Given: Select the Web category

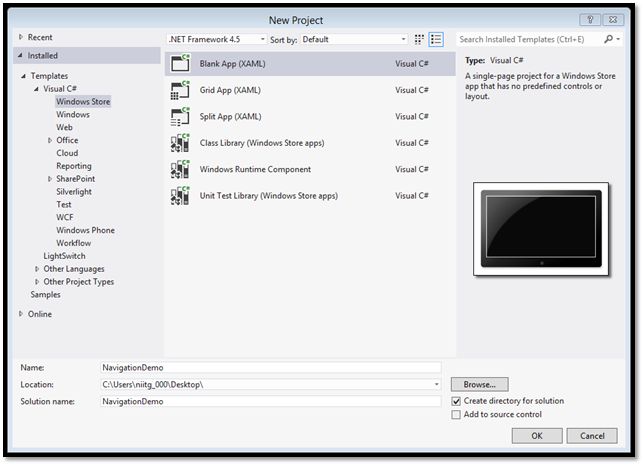Looking at the screenshot, I should coord(64,127).
